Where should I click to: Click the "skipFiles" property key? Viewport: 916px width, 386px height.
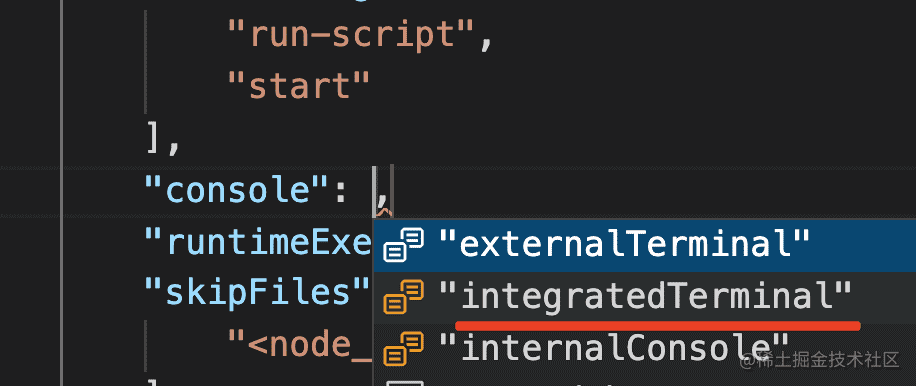click(257, 294)
